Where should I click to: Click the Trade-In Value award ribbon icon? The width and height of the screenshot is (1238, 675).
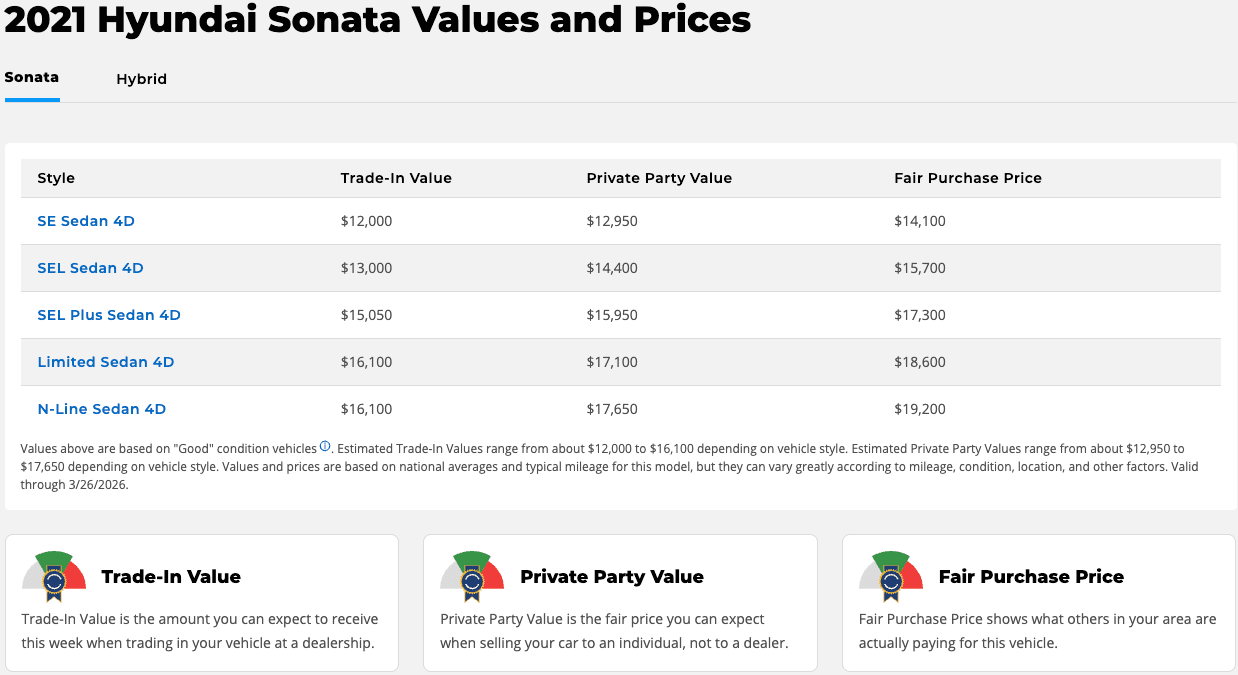point(54,577)
